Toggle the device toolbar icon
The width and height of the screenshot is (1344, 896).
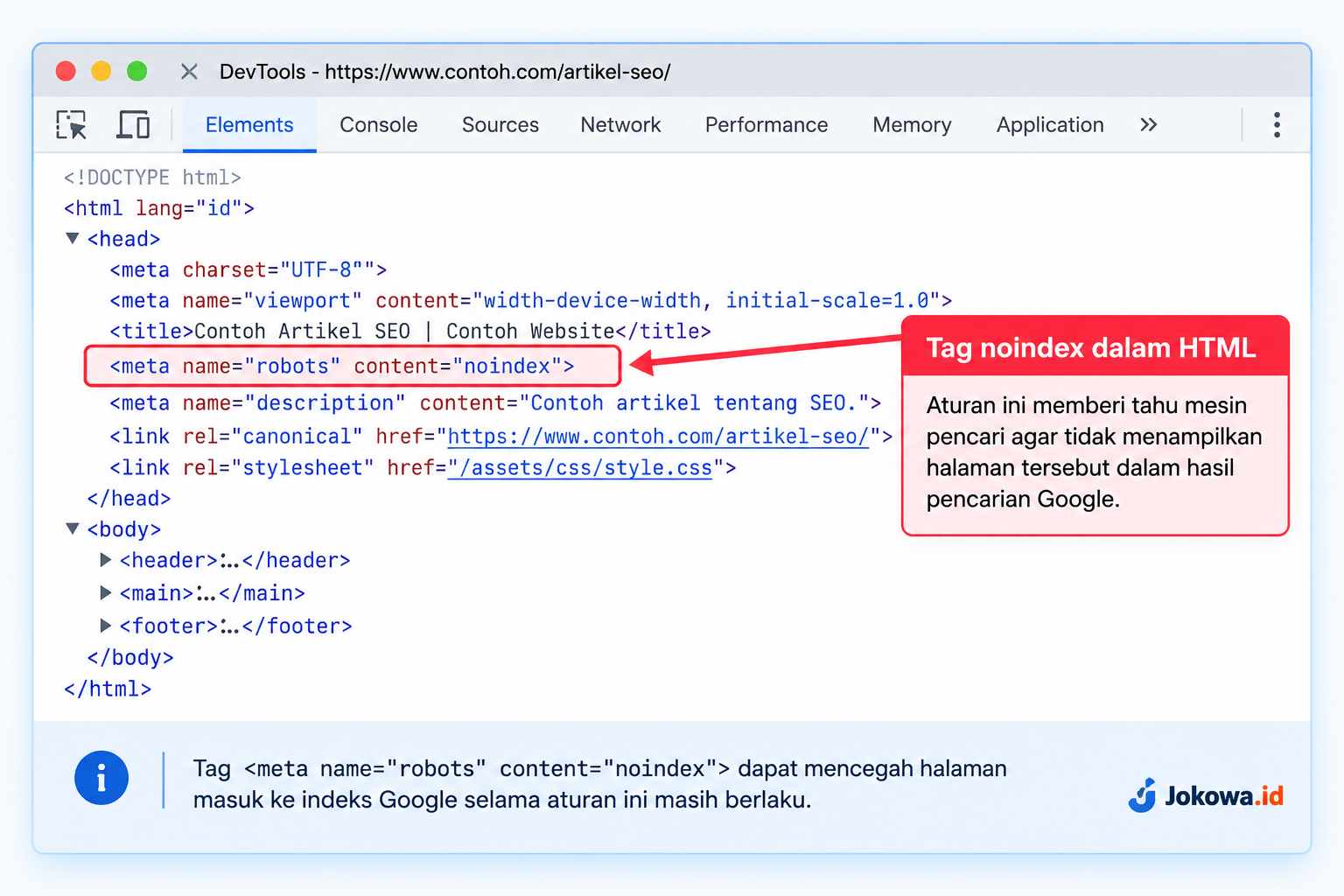pyautogui.click(x=133, y=125)
